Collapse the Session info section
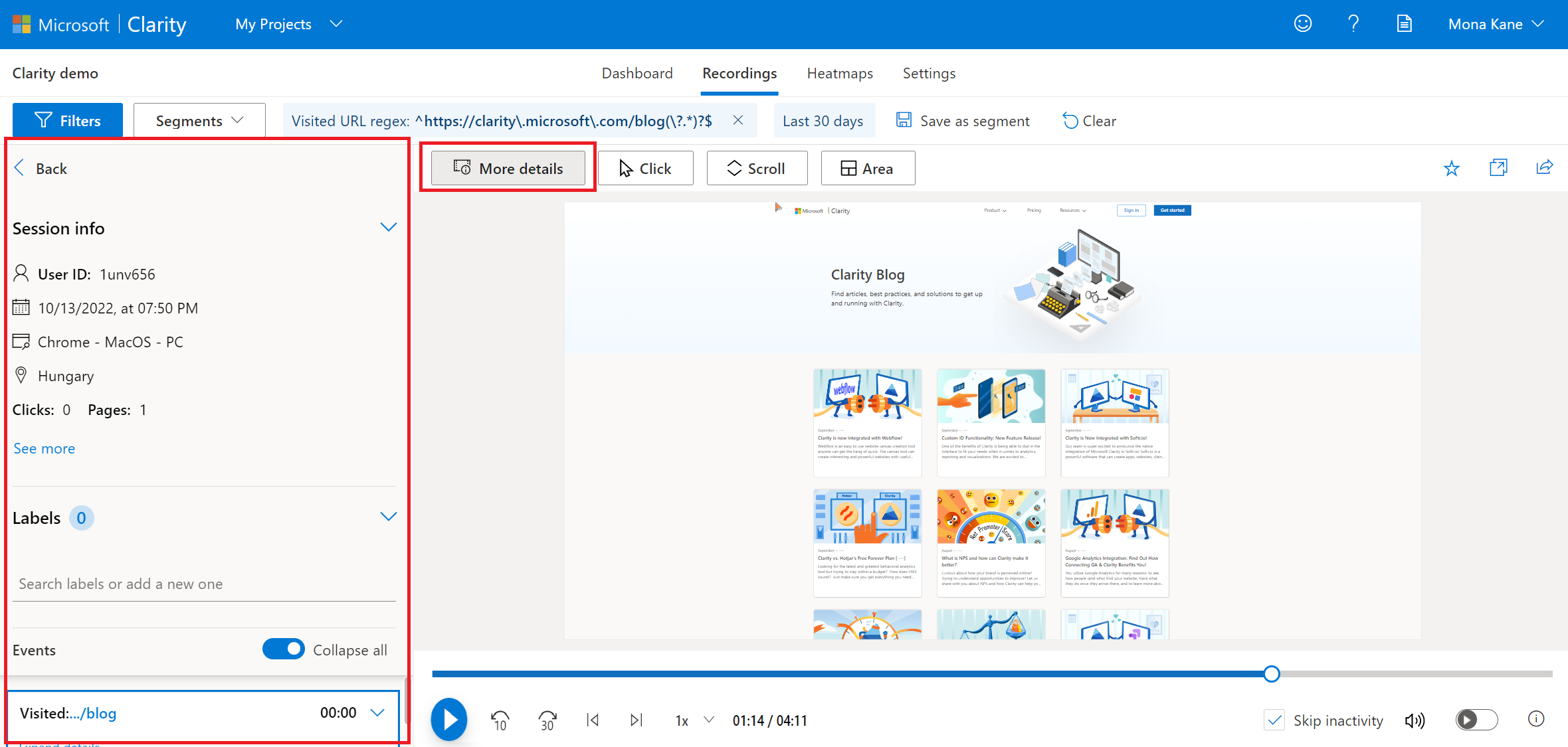 pyautogui.click(x=389, y=228)
